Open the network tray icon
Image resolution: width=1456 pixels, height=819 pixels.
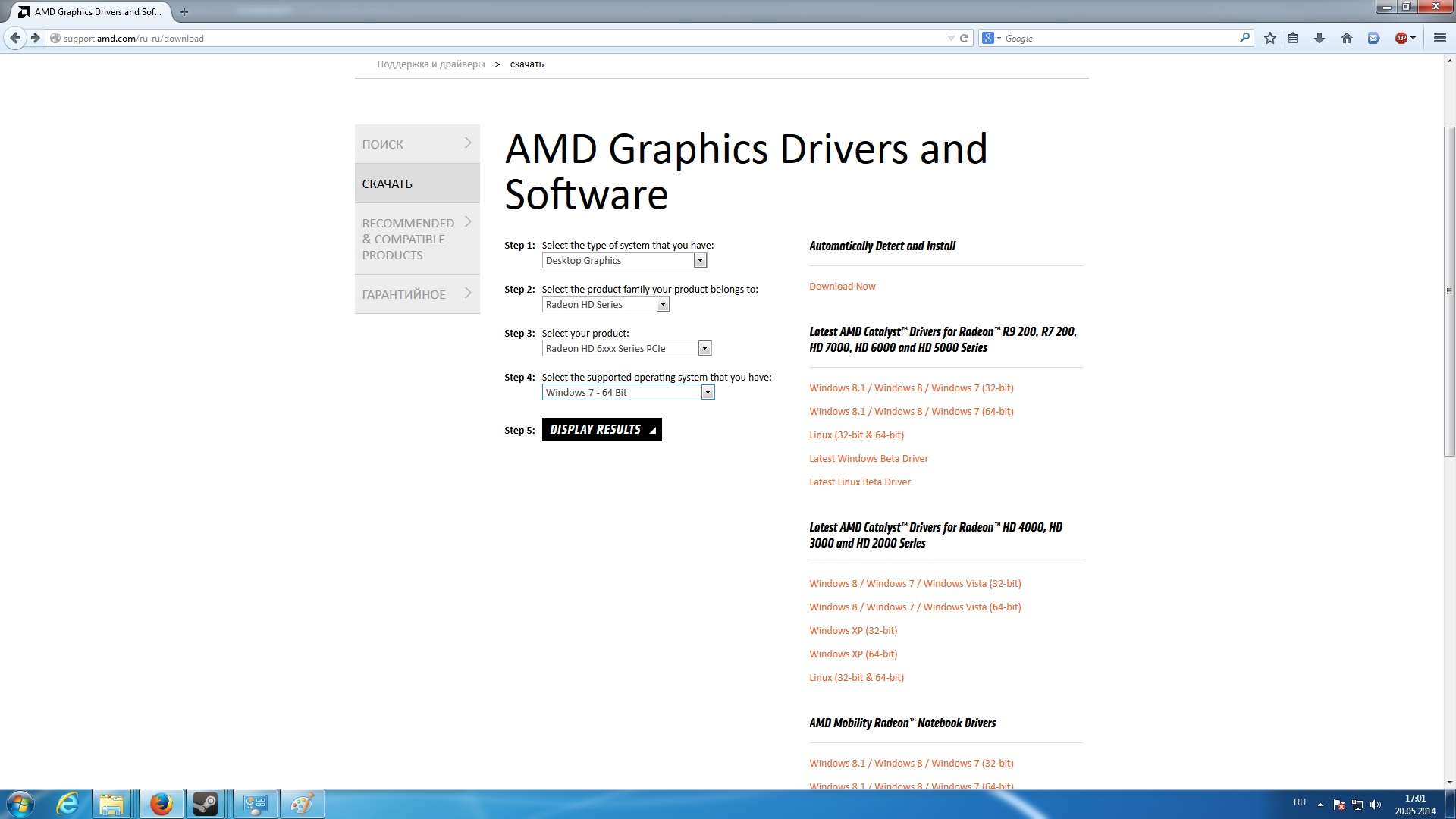(1357, 805)
